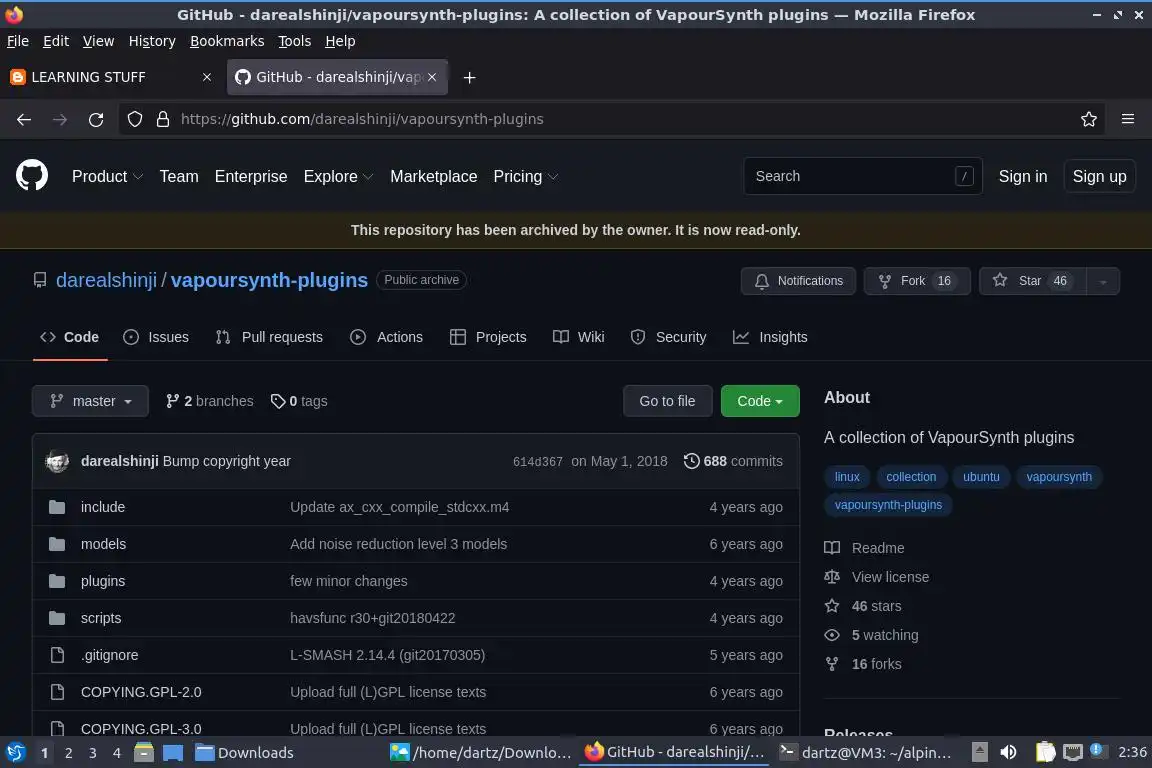Click the .gitignore file icon
The width and height of the screenshot is (1152, 768).
57,655
